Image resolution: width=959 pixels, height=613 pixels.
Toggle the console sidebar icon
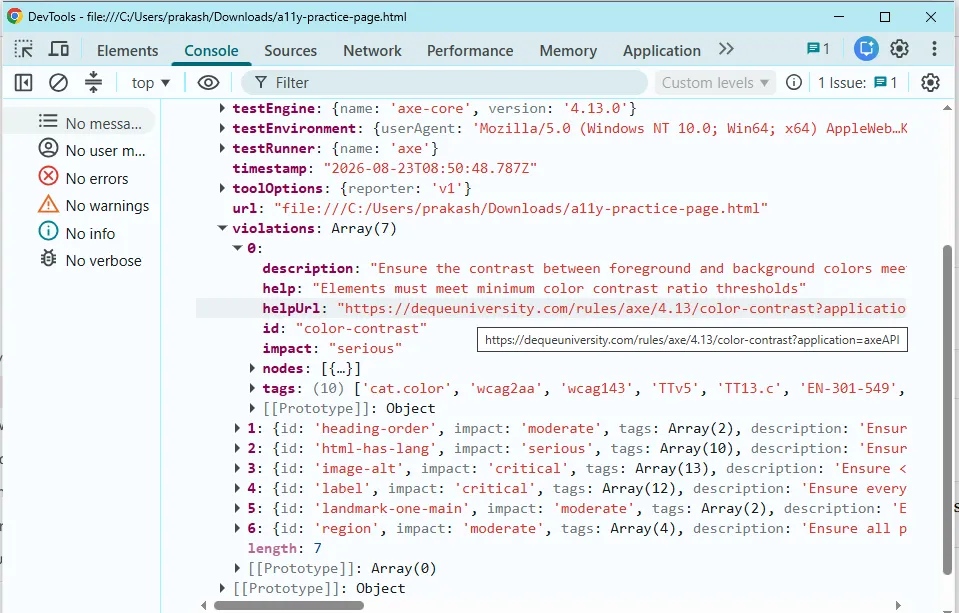click(23, 82)
